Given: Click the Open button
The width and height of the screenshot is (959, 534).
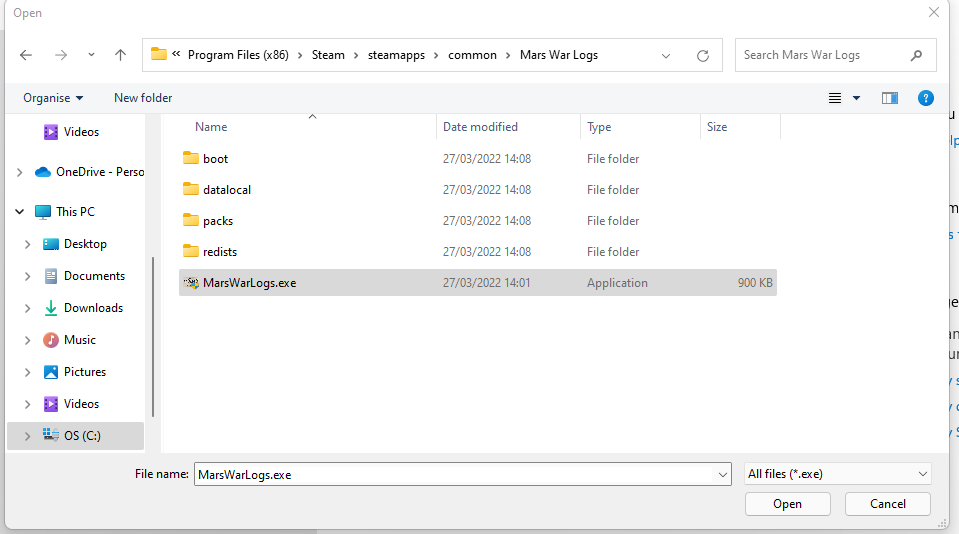Looking at the screenshot, I should 788,504.
